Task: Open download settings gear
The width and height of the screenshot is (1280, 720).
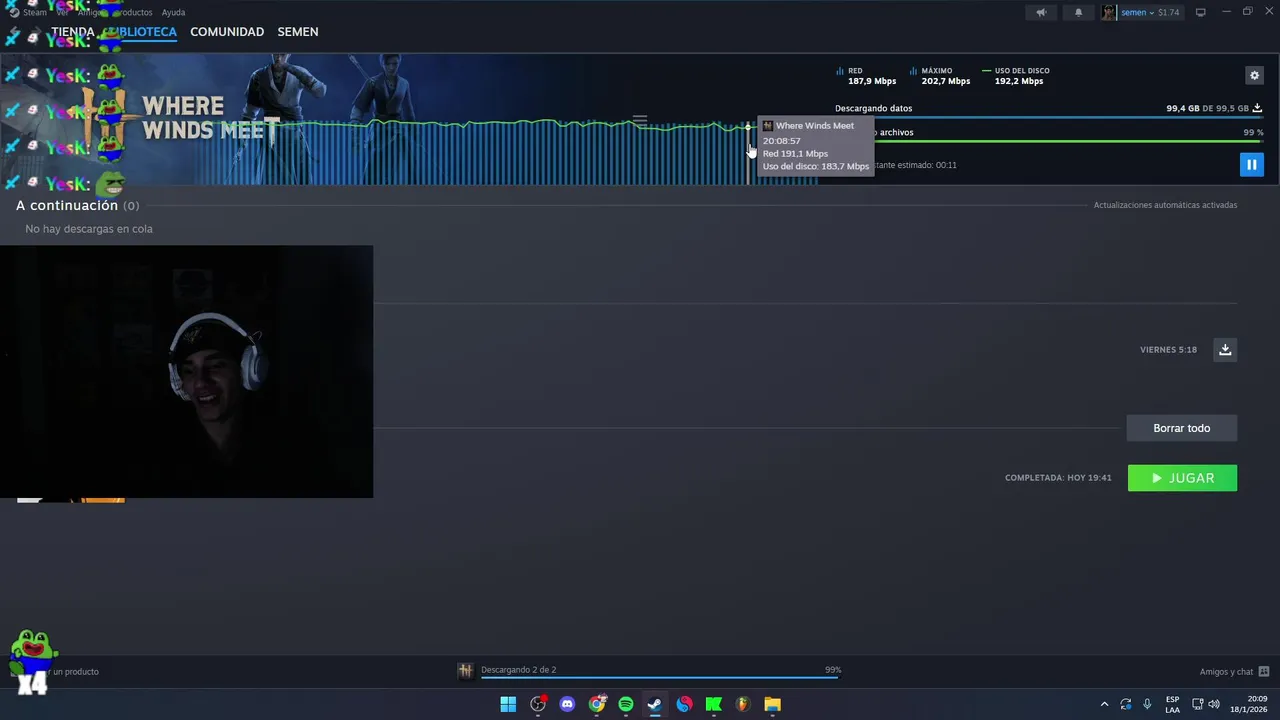Action: tap(1254, 75)
